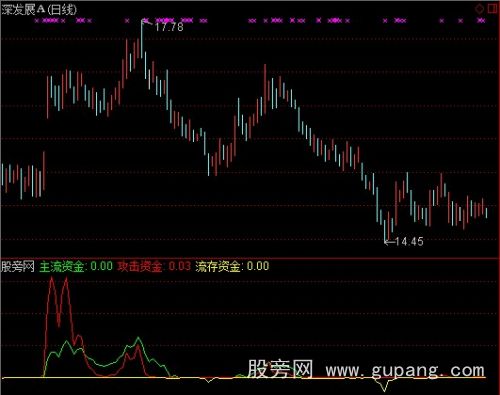The image size is (500, 395).
Task: Click the red 攻击资金: 0.03 readout
Action: (x=154, y=266)
